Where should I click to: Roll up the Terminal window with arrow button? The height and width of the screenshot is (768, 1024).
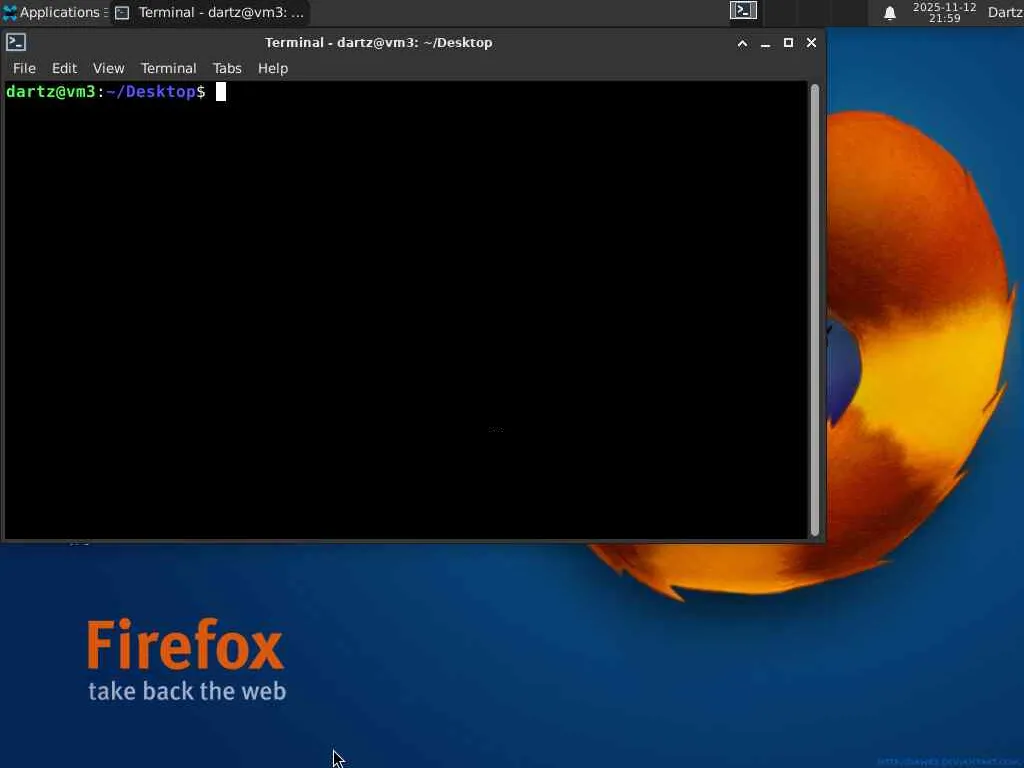pos(743,43)
